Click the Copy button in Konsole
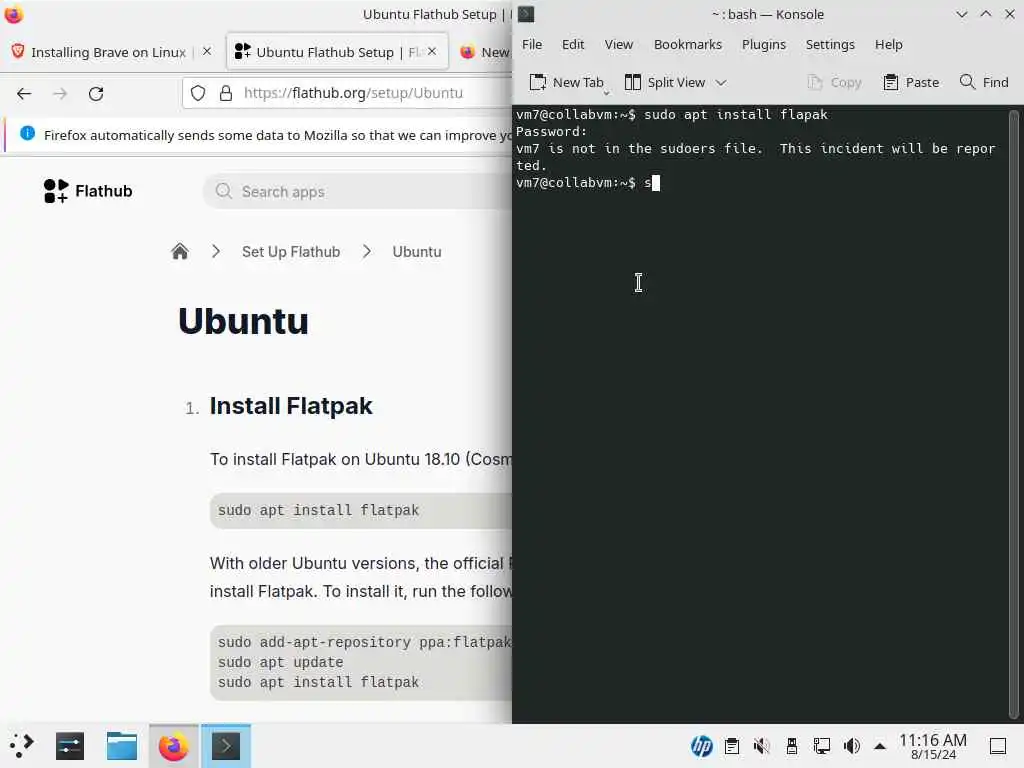This screenshot has width=1024, height=768. (x=834, y=82)
